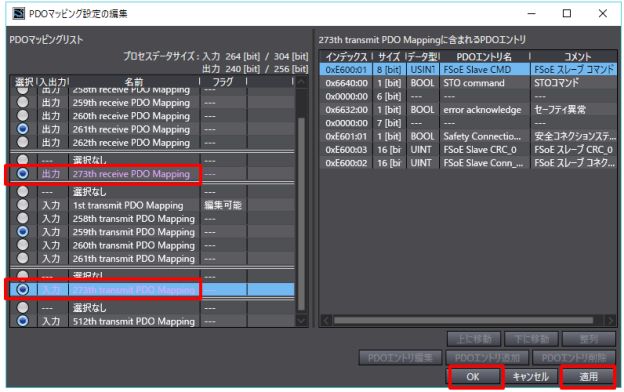Image resolution: width=624 pixels, height=392 pixels.
Task: Click the 編集可能 flag of 1st transmit PDO Mapping
Action: [x=223, y=205]
